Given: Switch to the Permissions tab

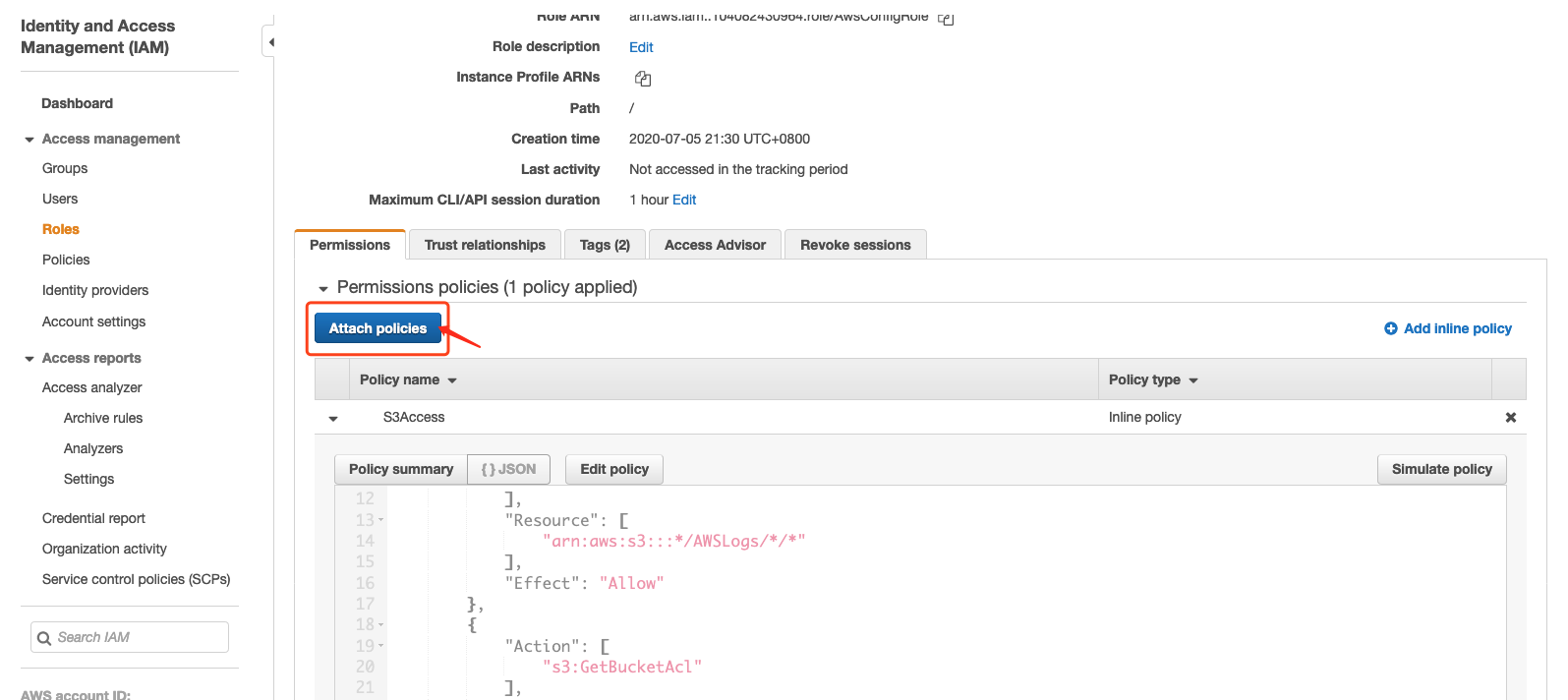Looking at the screenshot, I should tap(350, 245).
